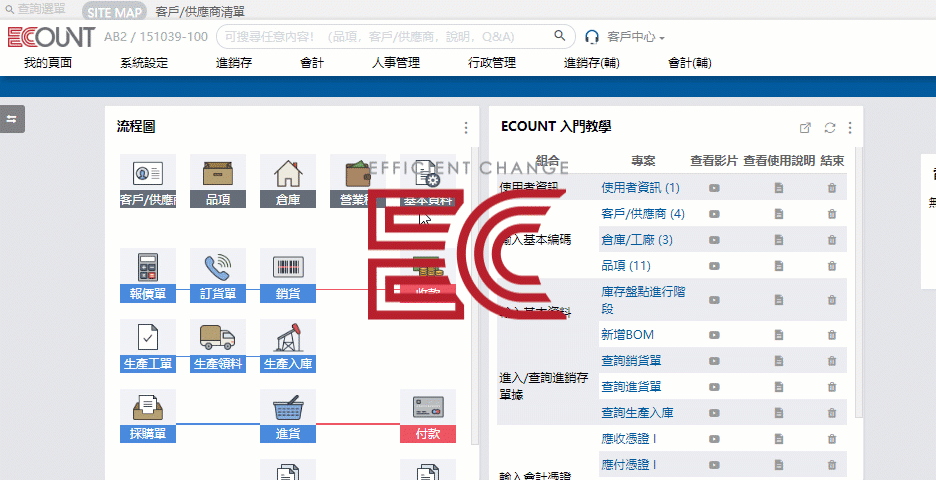Open 查詢銷貨單 tutorial link
Viewport: 936px width, 480px height.
tap(631, 361)
